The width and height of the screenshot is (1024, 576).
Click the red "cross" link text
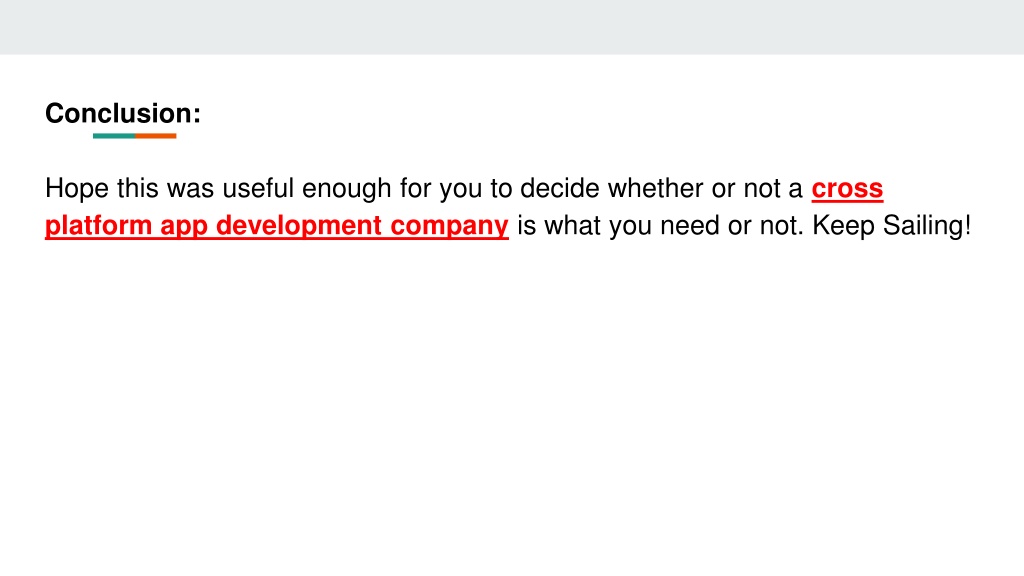pyautogui.click(x=847, y=189)
